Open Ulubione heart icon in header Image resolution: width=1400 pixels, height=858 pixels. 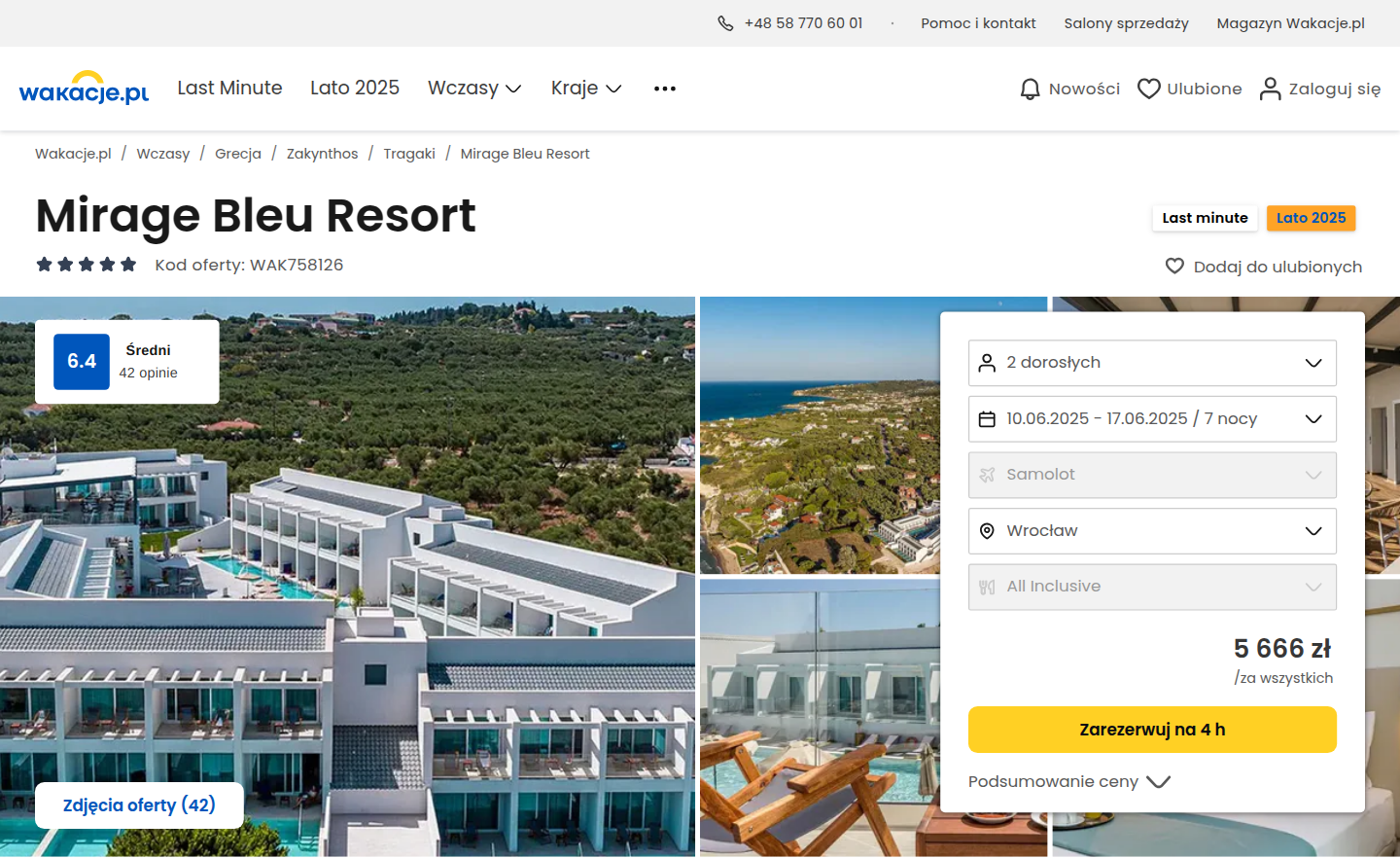pos(1149,89)
